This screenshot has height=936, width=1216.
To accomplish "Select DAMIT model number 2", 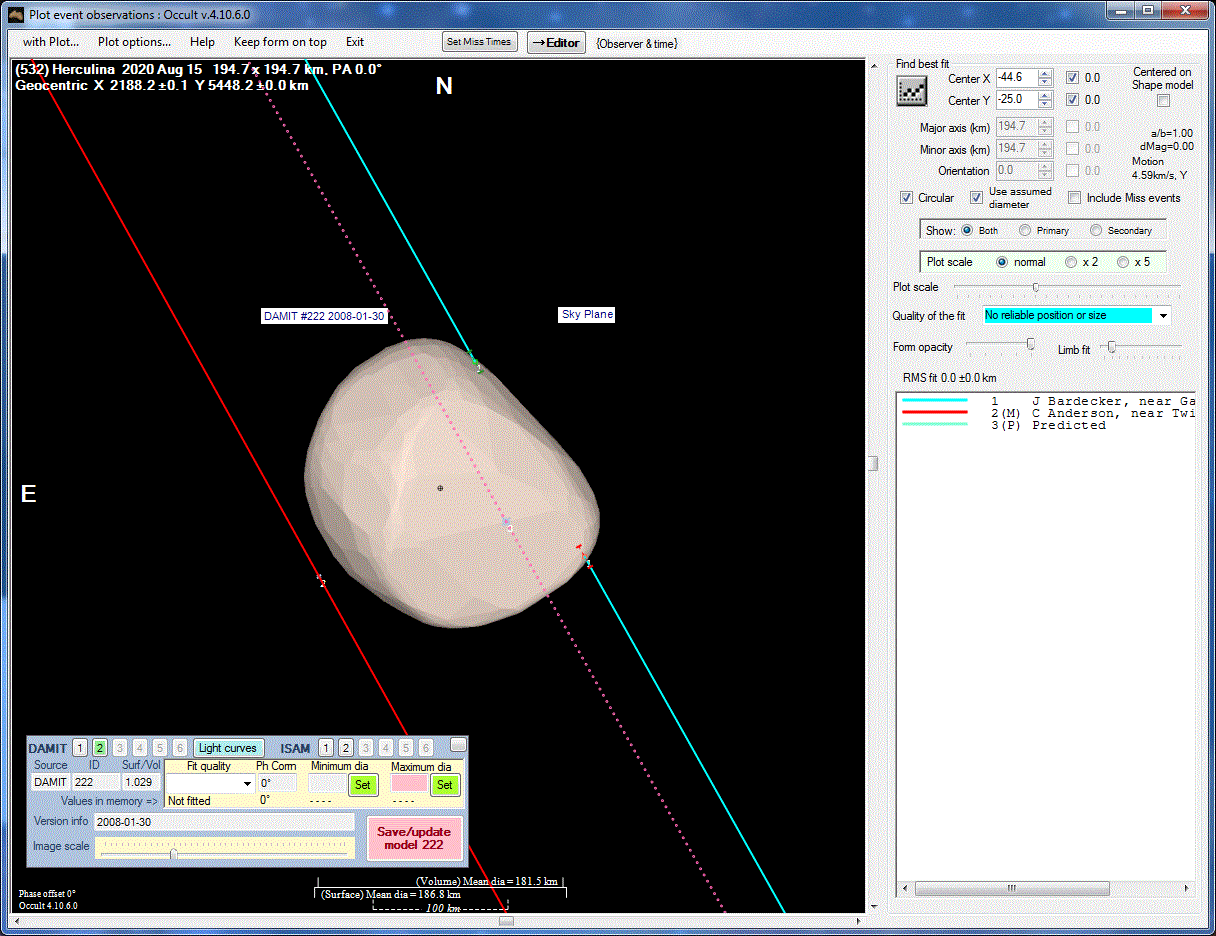I will [100, 748].
